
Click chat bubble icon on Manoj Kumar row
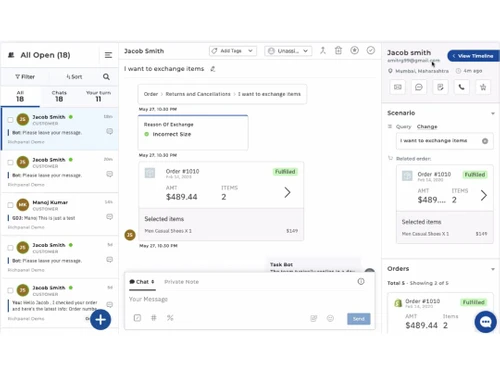[x=109, y=217]
